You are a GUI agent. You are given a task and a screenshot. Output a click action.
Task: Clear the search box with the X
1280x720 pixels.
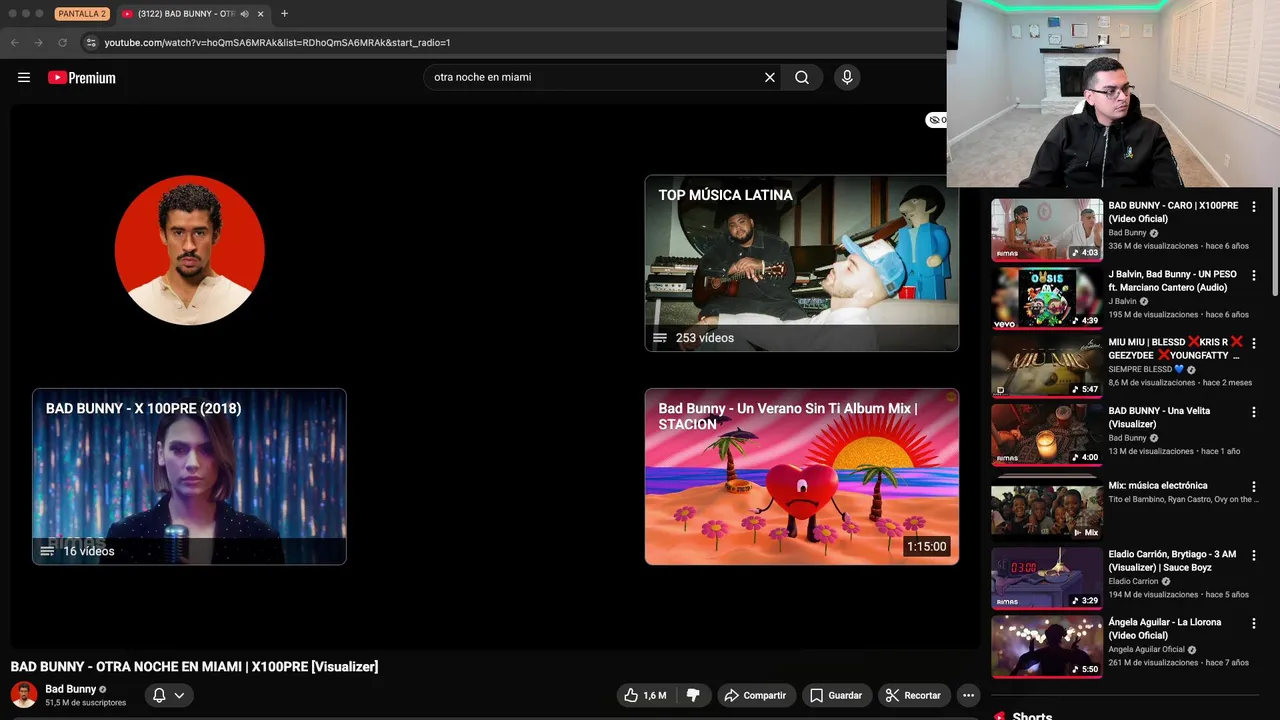pyautogui.click(x=770, y=77)
